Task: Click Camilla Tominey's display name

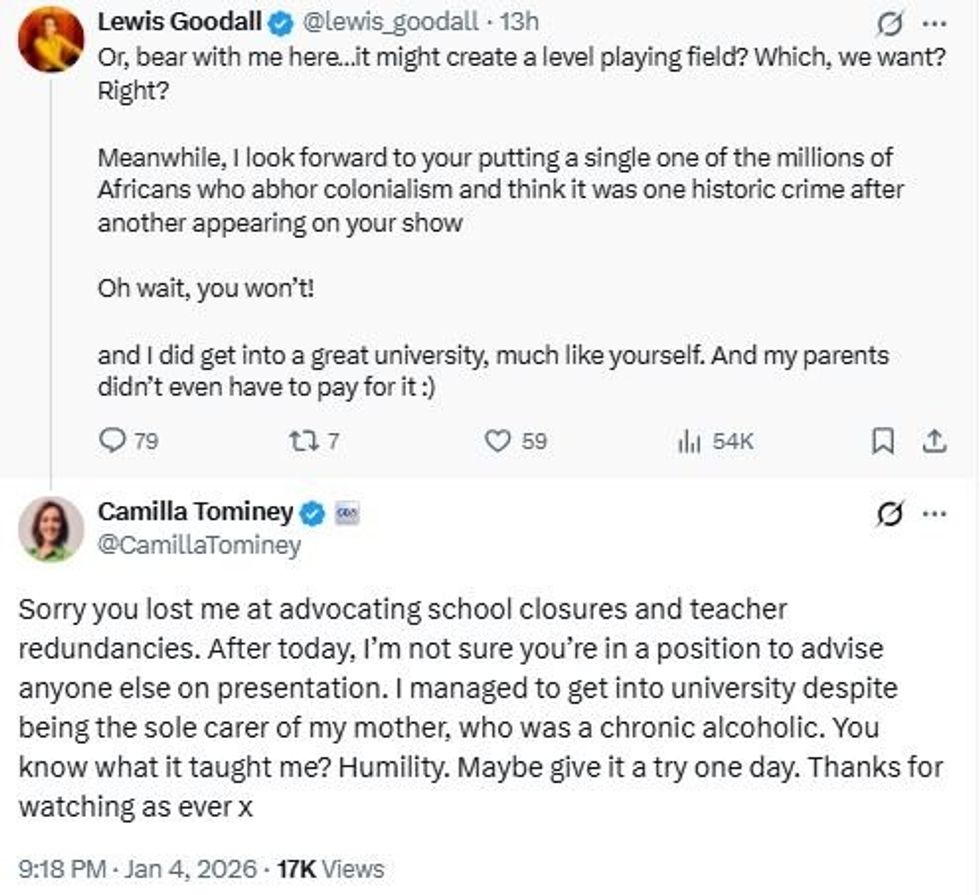Action: (x=195, y=512)
